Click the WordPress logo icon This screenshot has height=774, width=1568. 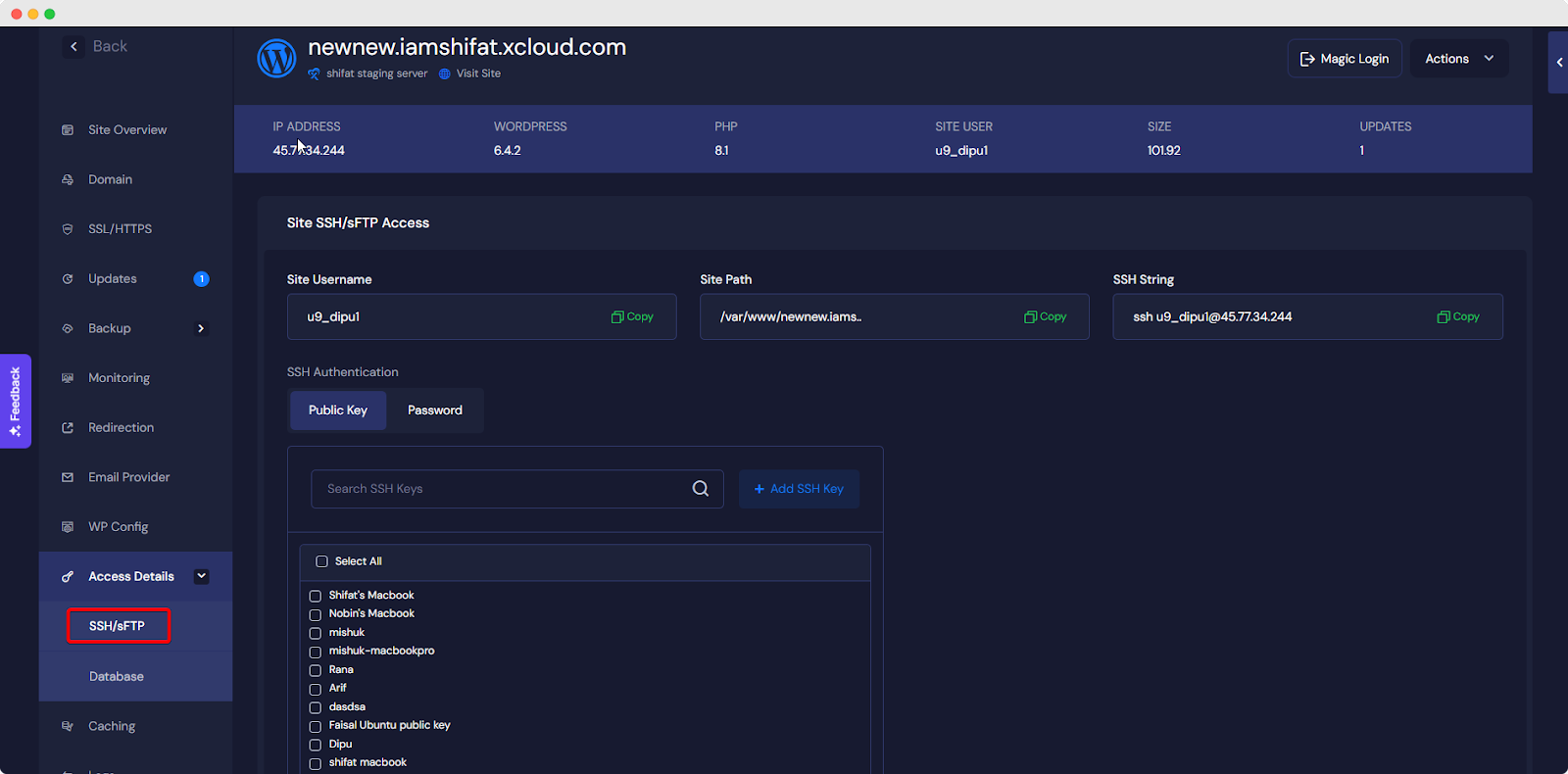(x=276, y=59)
